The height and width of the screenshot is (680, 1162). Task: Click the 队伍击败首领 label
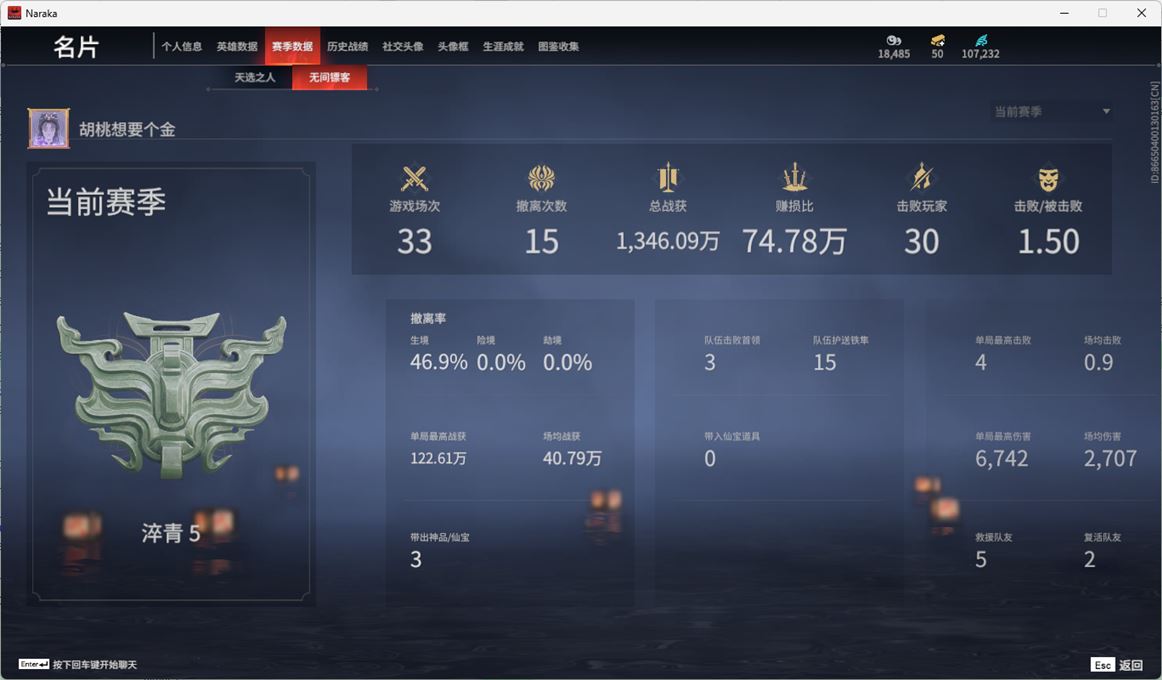click(732, 340)
